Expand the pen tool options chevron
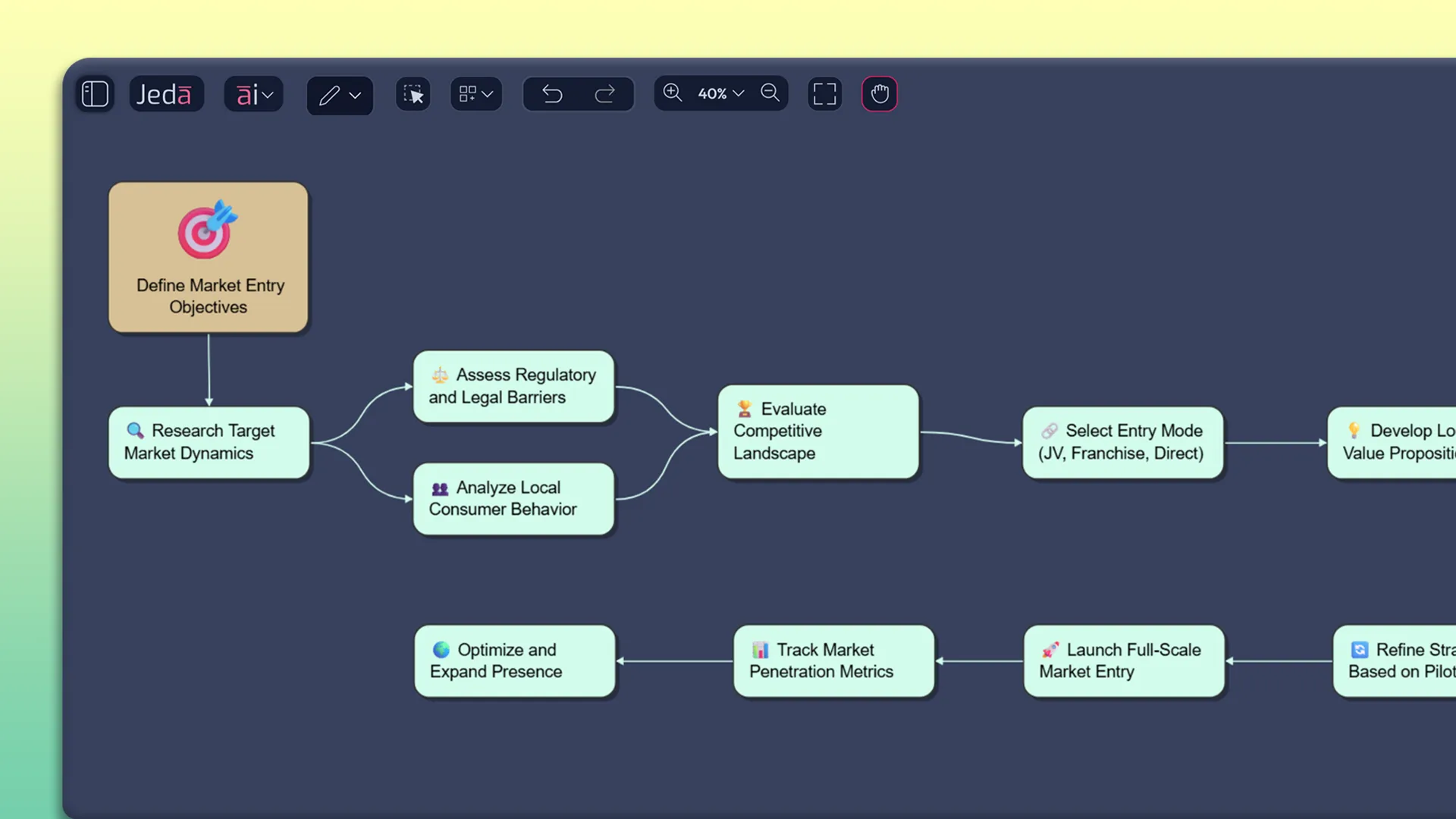The height and width of the screenshot is (819, 1456). pos(353,96)
